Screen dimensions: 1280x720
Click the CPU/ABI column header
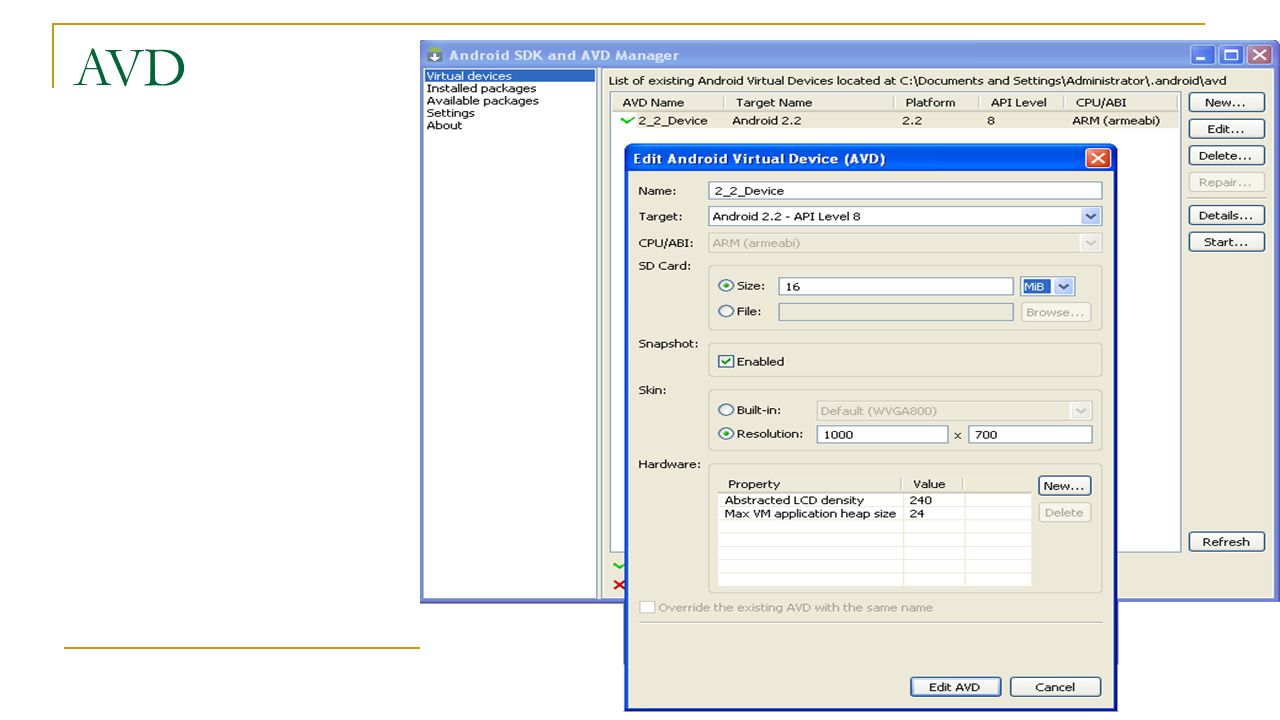pyautogui.click(x=1101, y=102)
